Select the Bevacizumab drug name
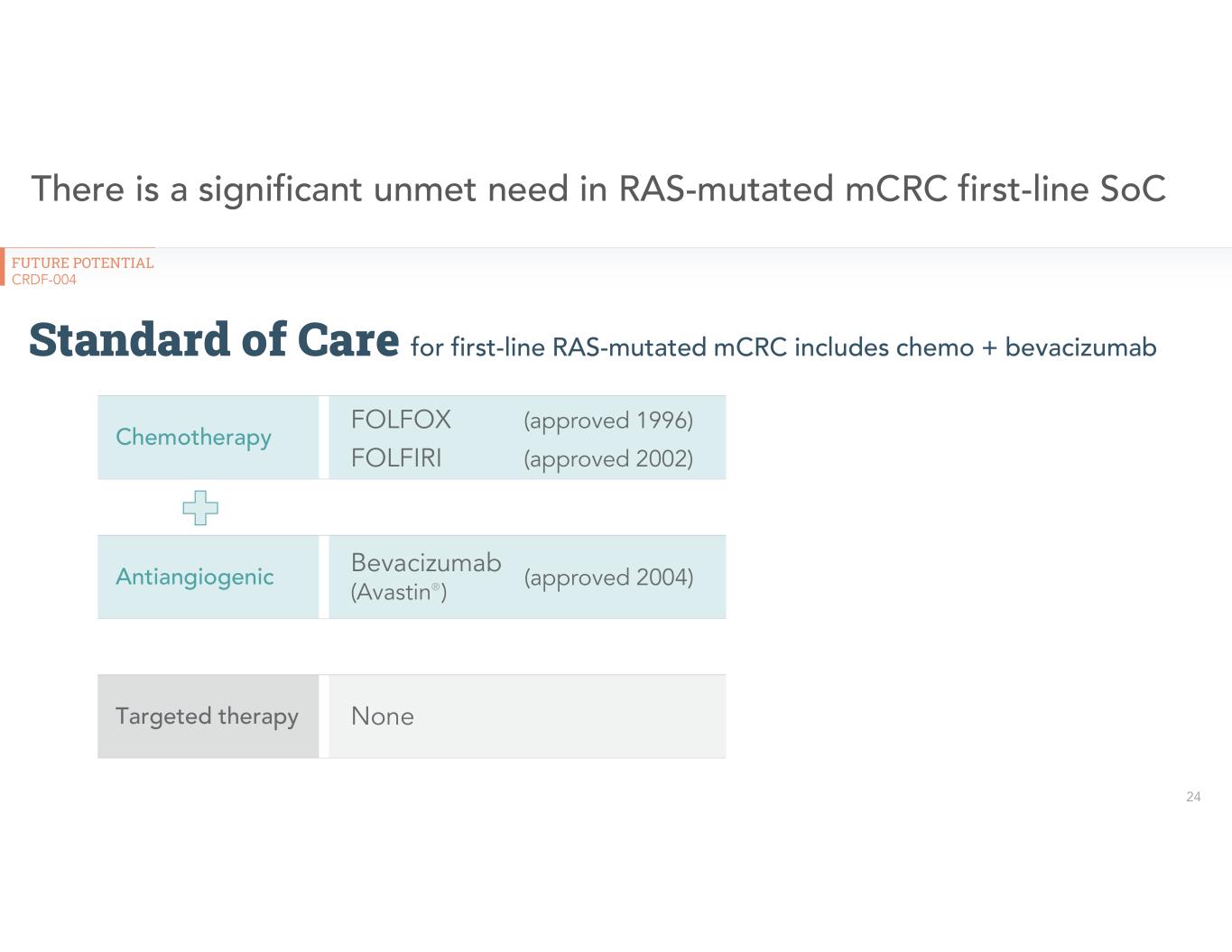The width and height of the screenshot is (1232, 952). (x=426, y=563)
